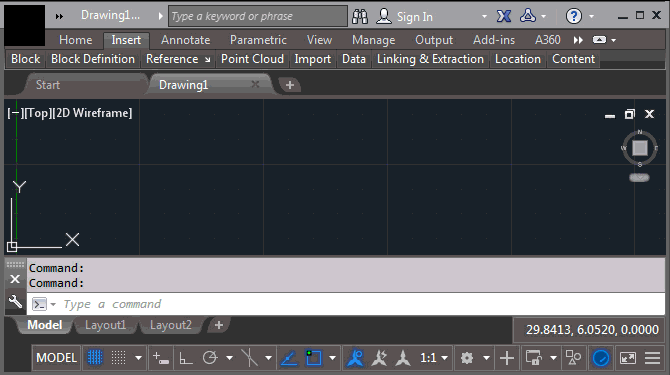This screenshot has width=670, height=375.
Task: Open the workspace switching dropdown arrow
Action: coord(486,357)
